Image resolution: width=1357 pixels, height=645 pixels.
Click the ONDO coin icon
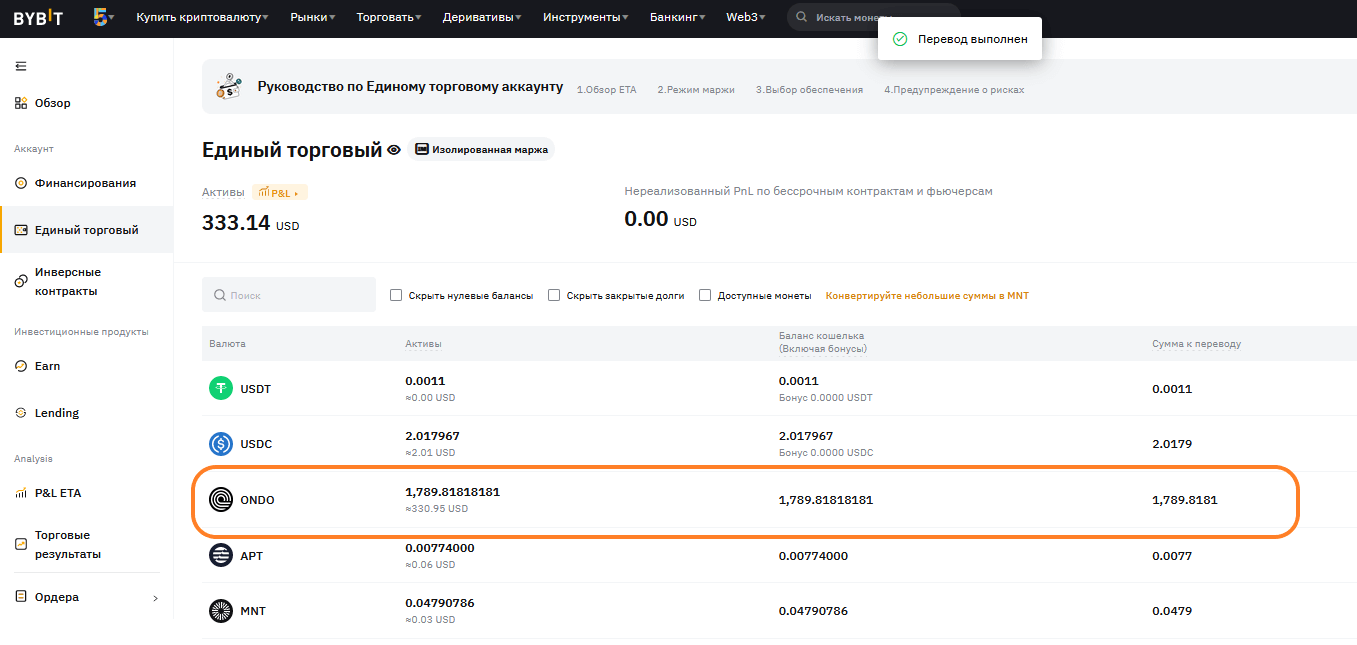pyautogui.click(x=221, y=500)
